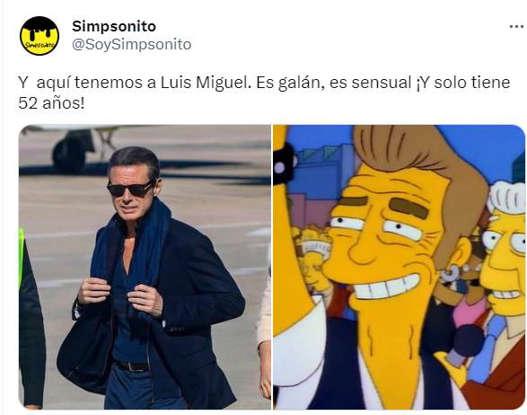527x415 pixels.
Task: Open the @SoySimpsonito handle link
Action: (x=131, y=44)
